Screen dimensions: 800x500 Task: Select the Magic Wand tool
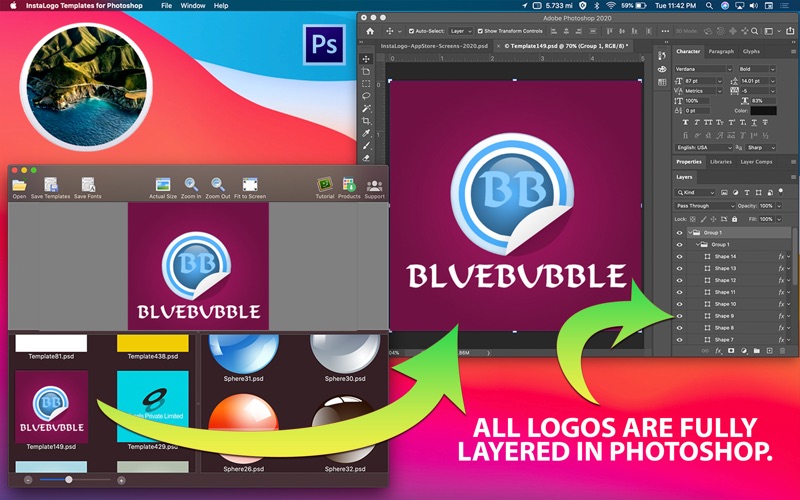point(366,109)
